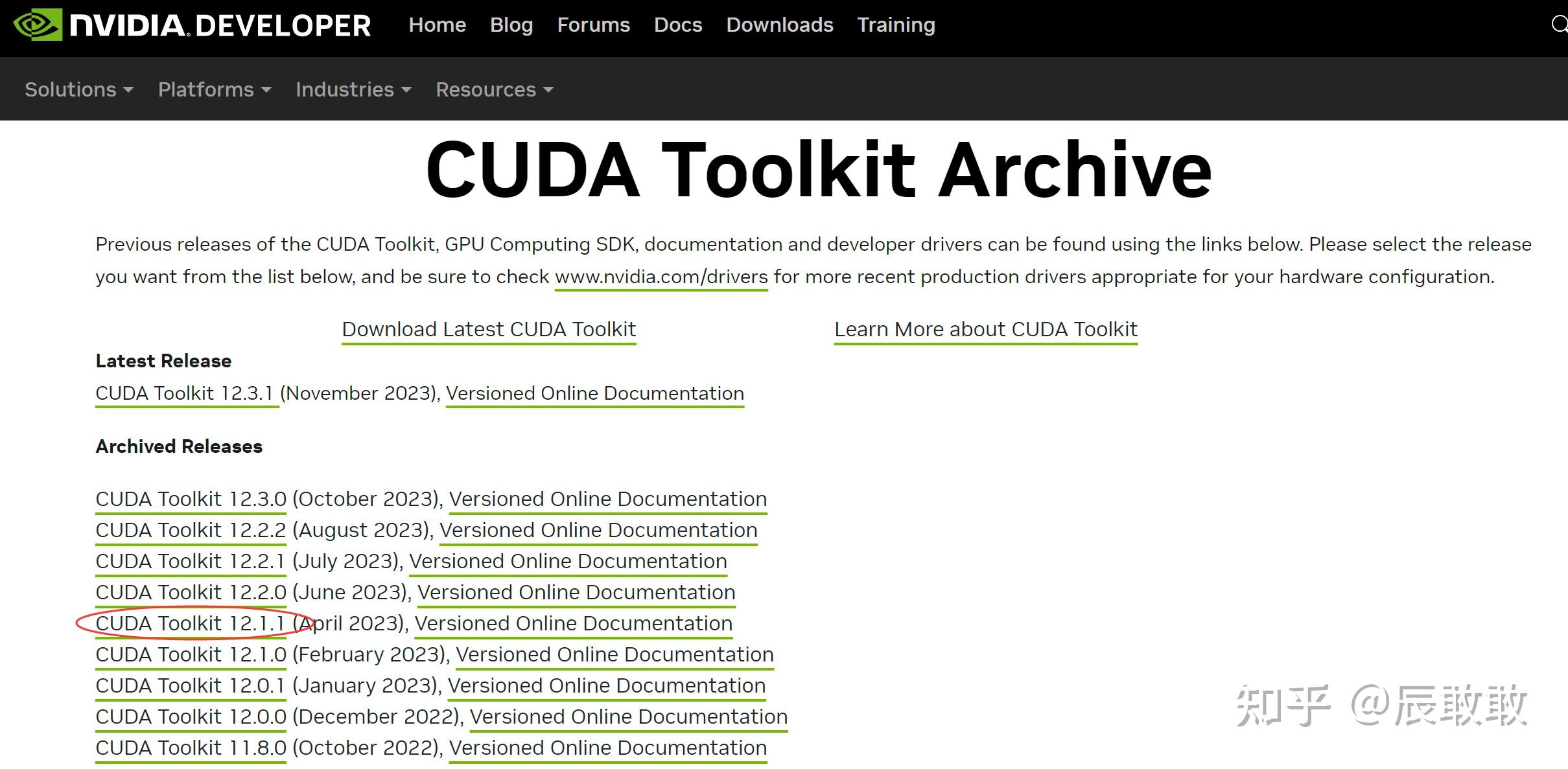The width and height of the screenshot is (1568, 769).
Task: Open the Forums menu item
Action: click(x=593, y=25)
